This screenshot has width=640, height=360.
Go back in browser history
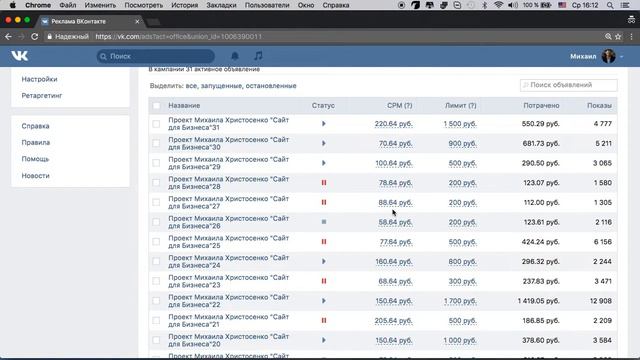pyautogui.click(x=8, y=36)
